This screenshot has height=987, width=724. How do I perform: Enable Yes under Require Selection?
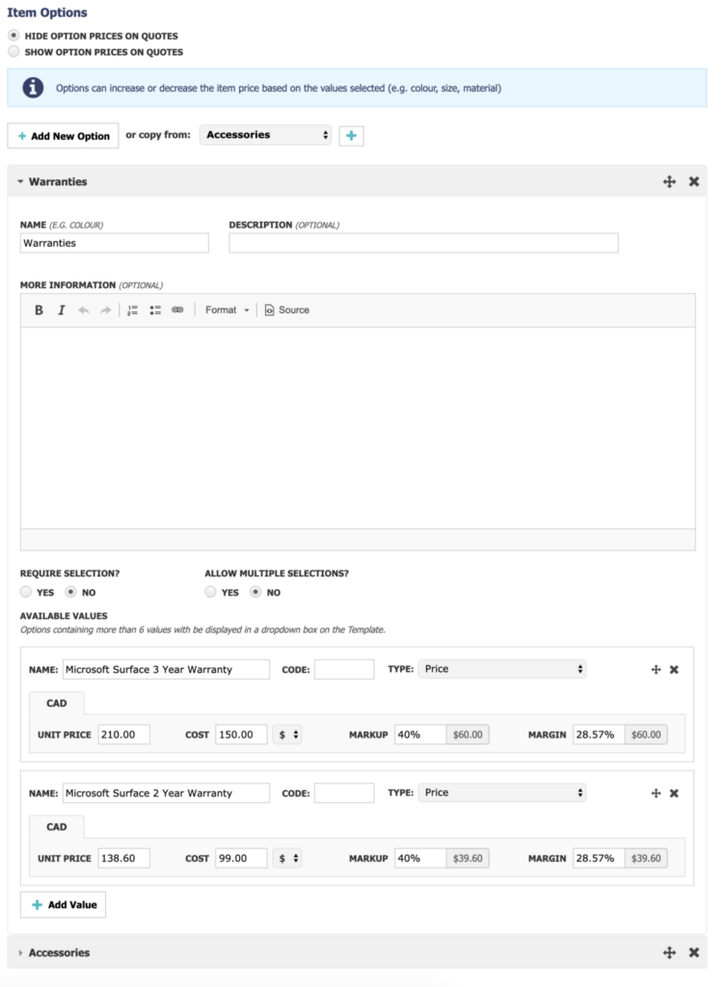click(25, 592)
